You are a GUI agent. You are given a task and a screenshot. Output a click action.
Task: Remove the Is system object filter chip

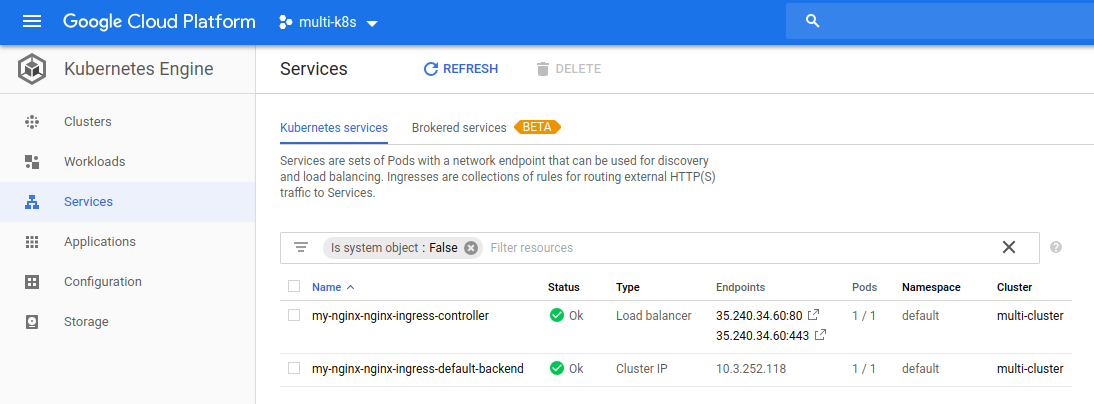pyautogui.click(x=472, y=248)
